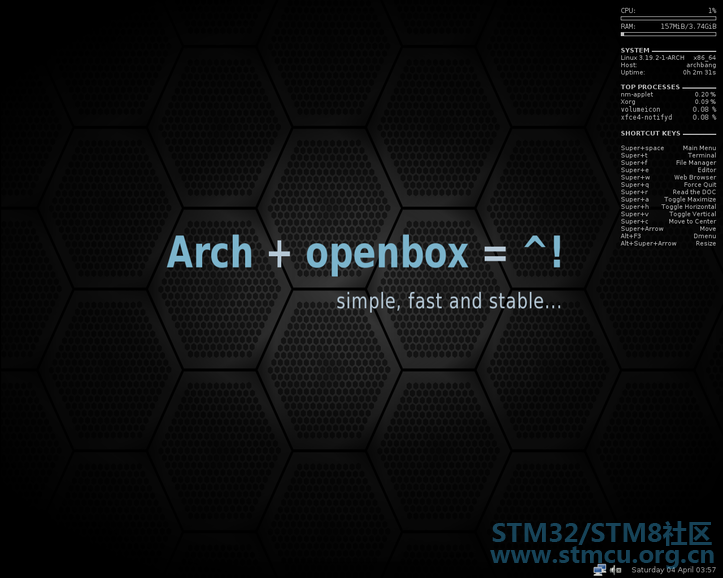Click the Super+h Toggle Horizontal line
723x578 pixels.
(668, 207)
